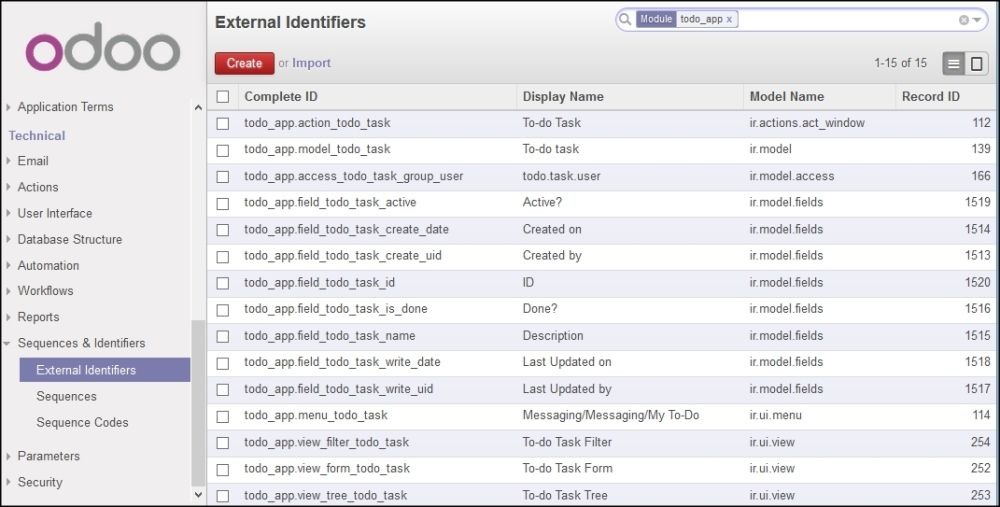Open the todo_app.view_tree_todo_task record
1000x507 pixels.
(x=325, y=495)
